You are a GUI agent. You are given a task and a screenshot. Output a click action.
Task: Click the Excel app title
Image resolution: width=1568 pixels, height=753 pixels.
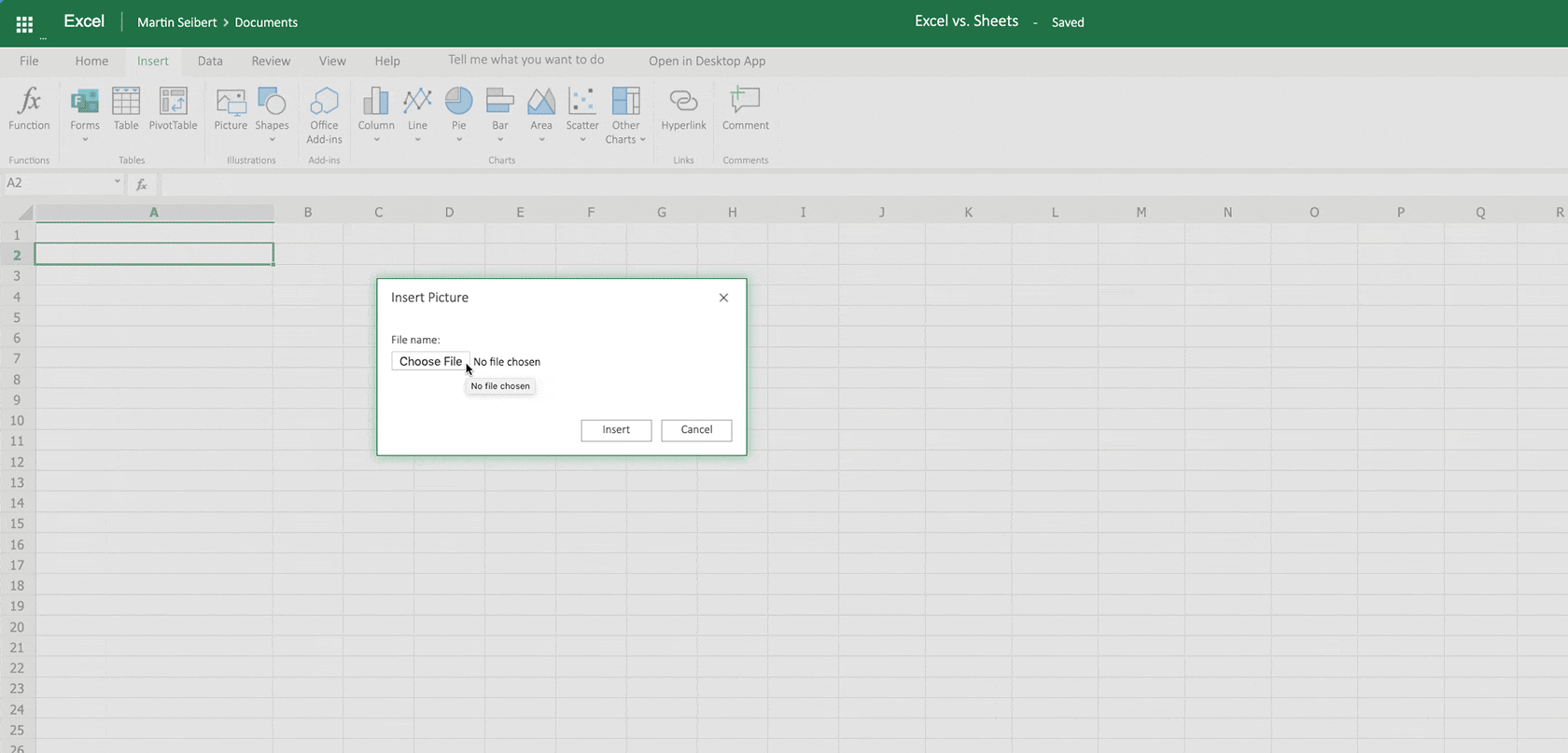(84, 21)
